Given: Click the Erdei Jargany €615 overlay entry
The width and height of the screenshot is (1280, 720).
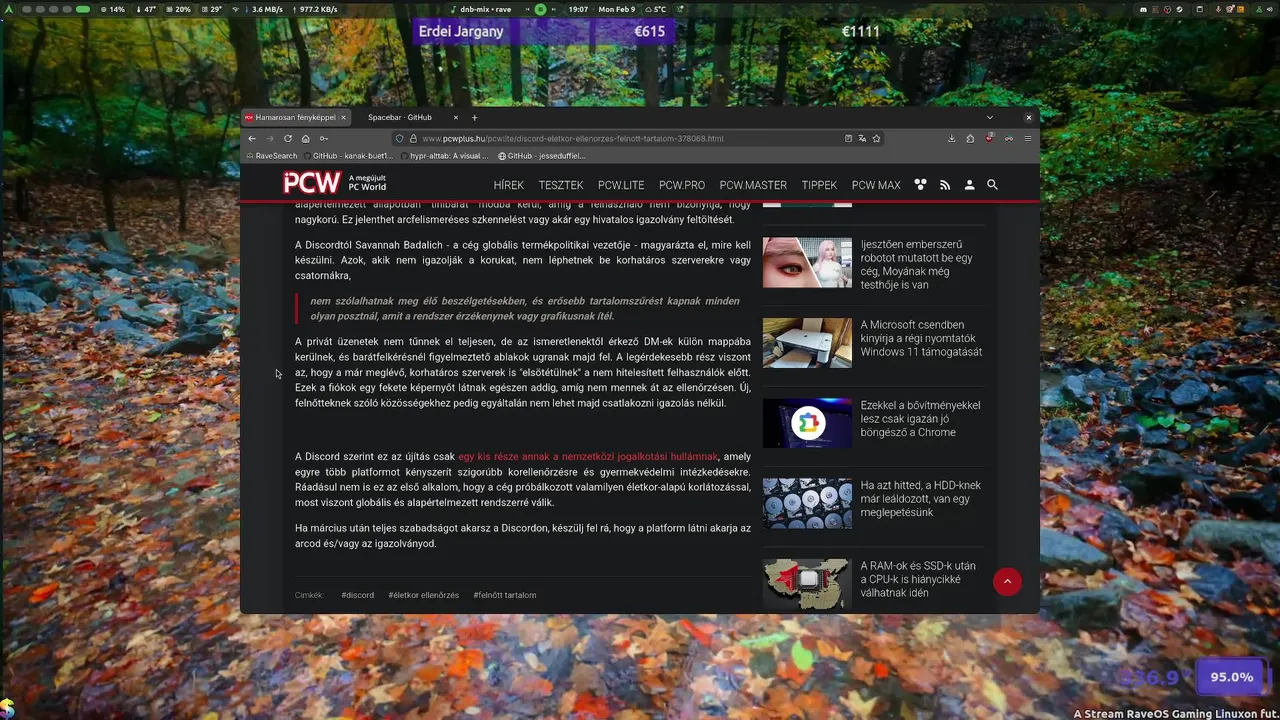Looking at the screenshot, I should pos(543,32).
